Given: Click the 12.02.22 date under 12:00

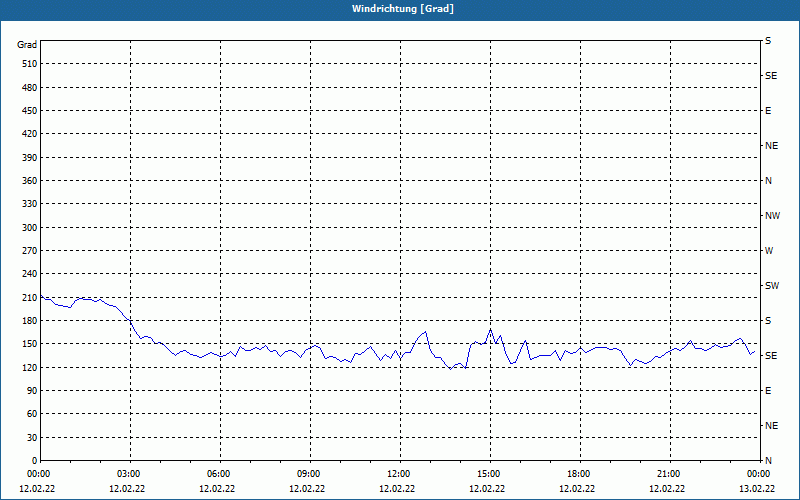Looking at the screenshot, I should click(x=397, y=489).
